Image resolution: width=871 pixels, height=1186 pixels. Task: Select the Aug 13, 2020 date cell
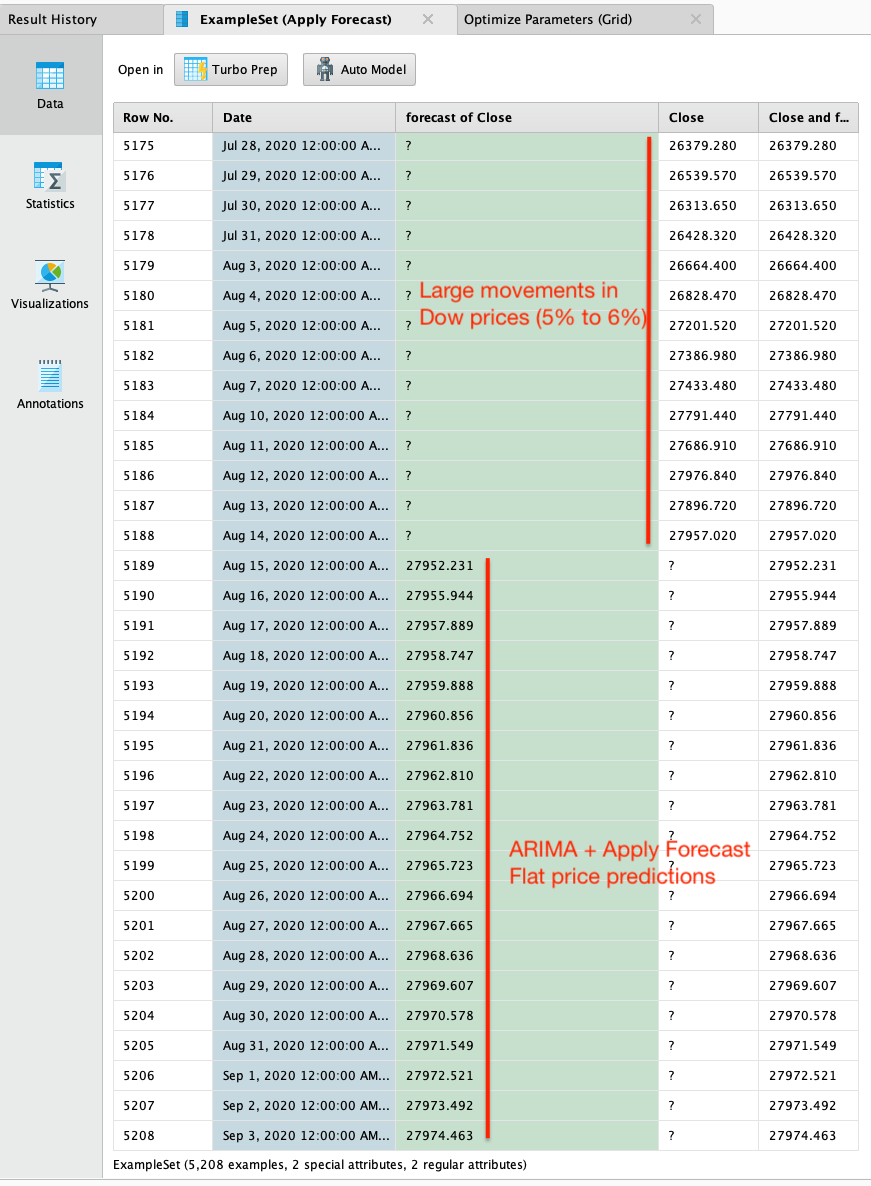point(304,506)
